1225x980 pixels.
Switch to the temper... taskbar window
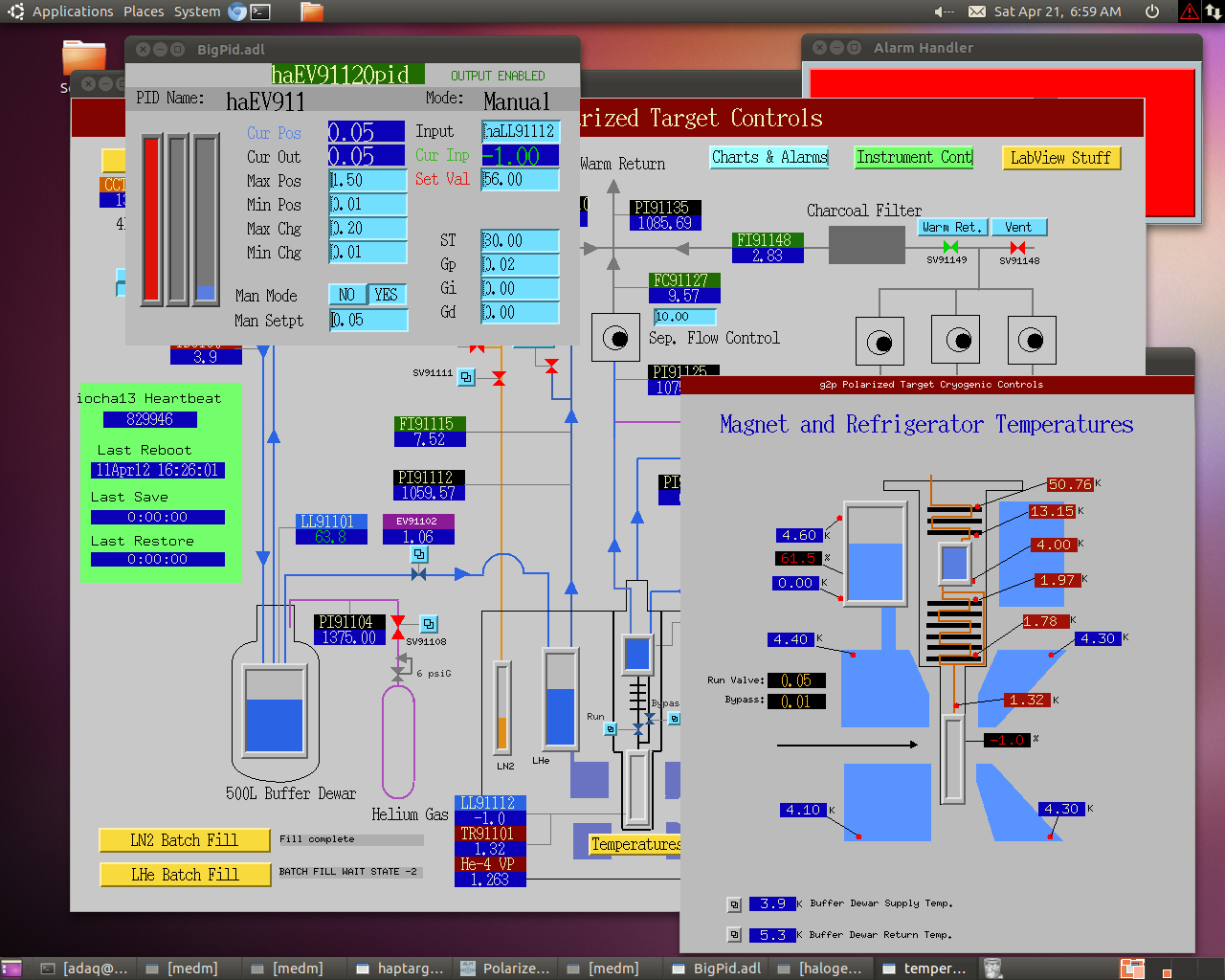coord(927,969)
